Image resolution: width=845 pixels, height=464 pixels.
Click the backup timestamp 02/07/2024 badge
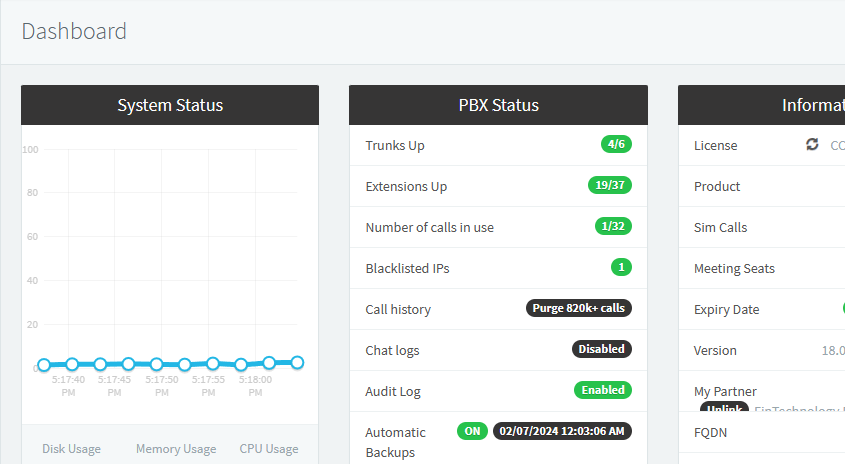pyautogui.click(x=562, y=431)
